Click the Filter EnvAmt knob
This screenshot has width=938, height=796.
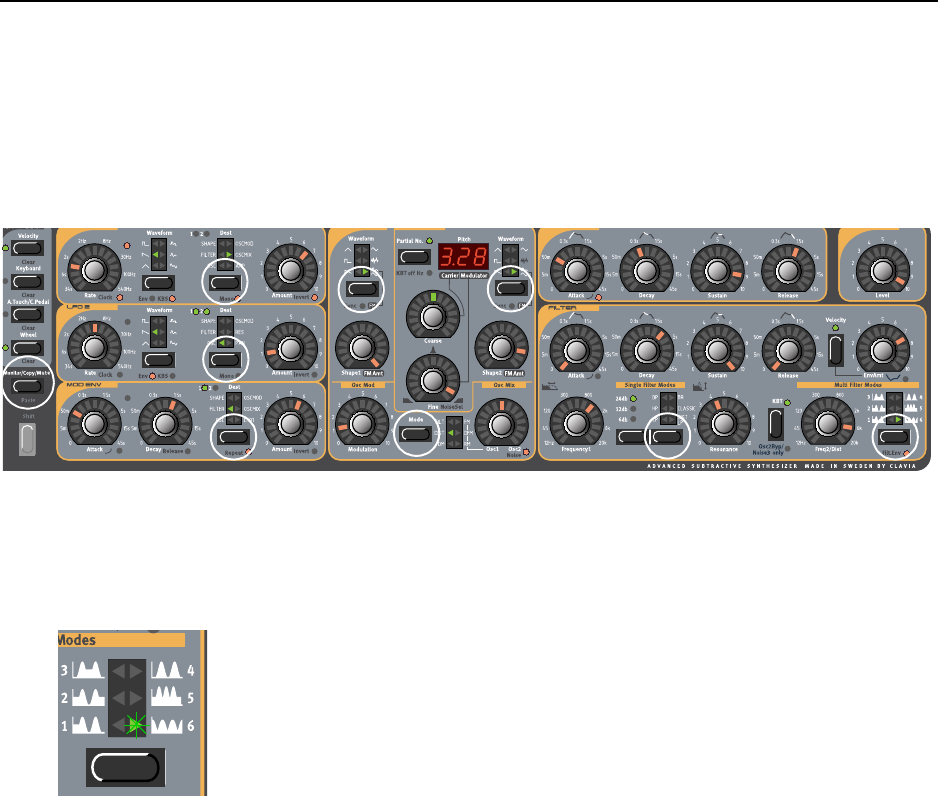pos(882,350)
